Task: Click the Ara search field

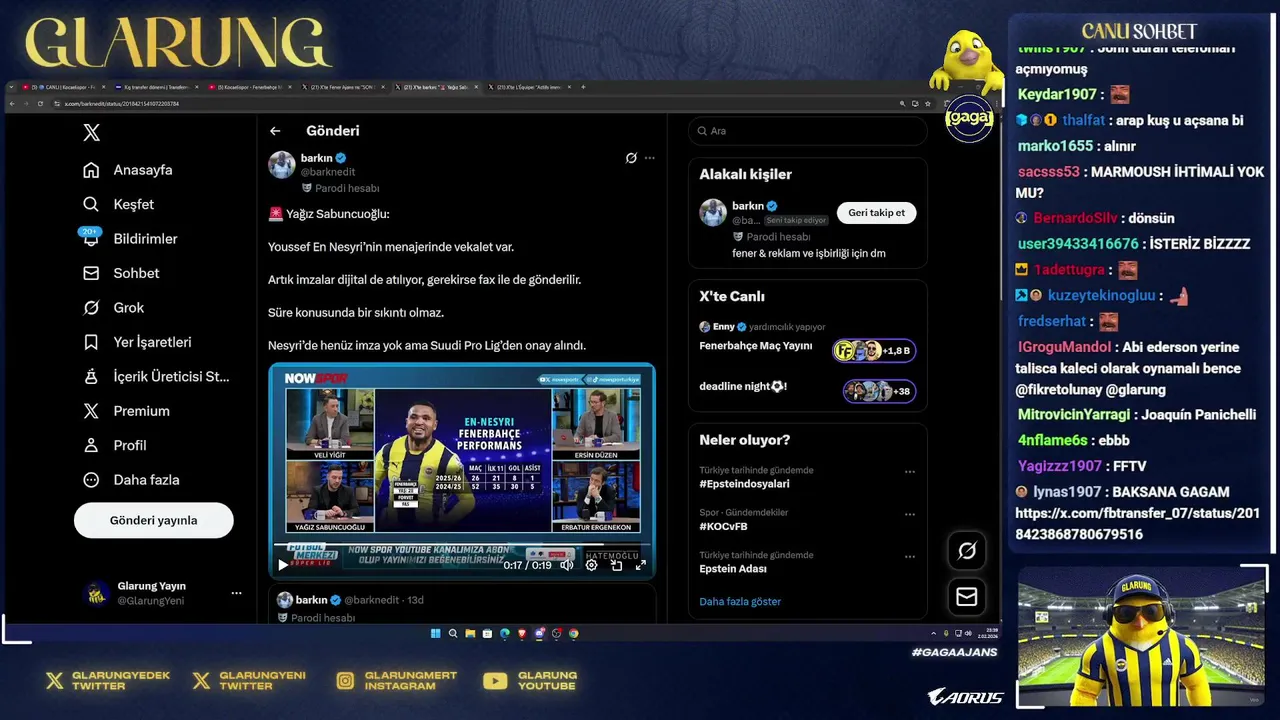Action: click(x=808, y=131)
